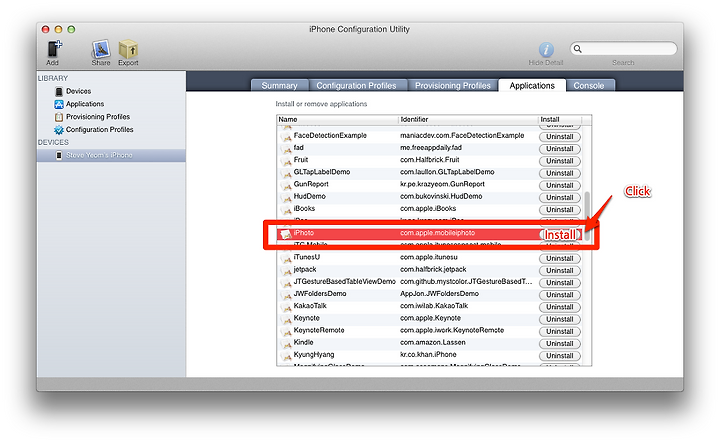Uninstall the GunReport app
The height and width of the screenshot is (442, 720).
click(560, 185)
